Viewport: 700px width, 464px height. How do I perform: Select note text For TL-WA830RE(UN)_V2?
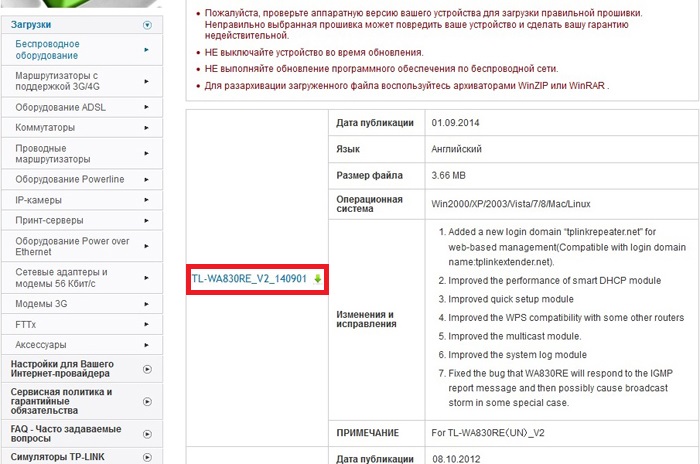click(488, 433)
